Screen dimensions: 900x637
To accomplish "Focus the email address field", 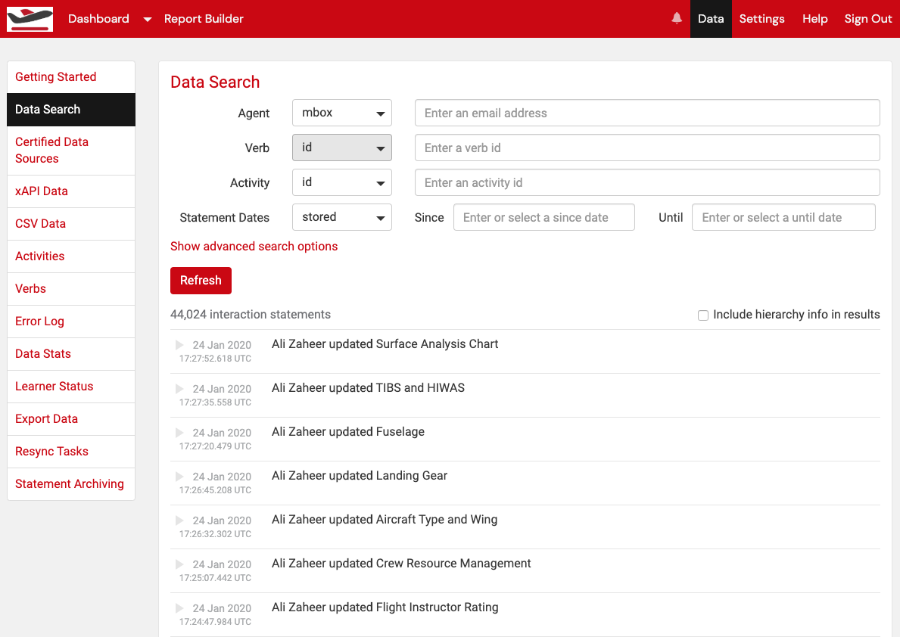I will coord(647,113).
